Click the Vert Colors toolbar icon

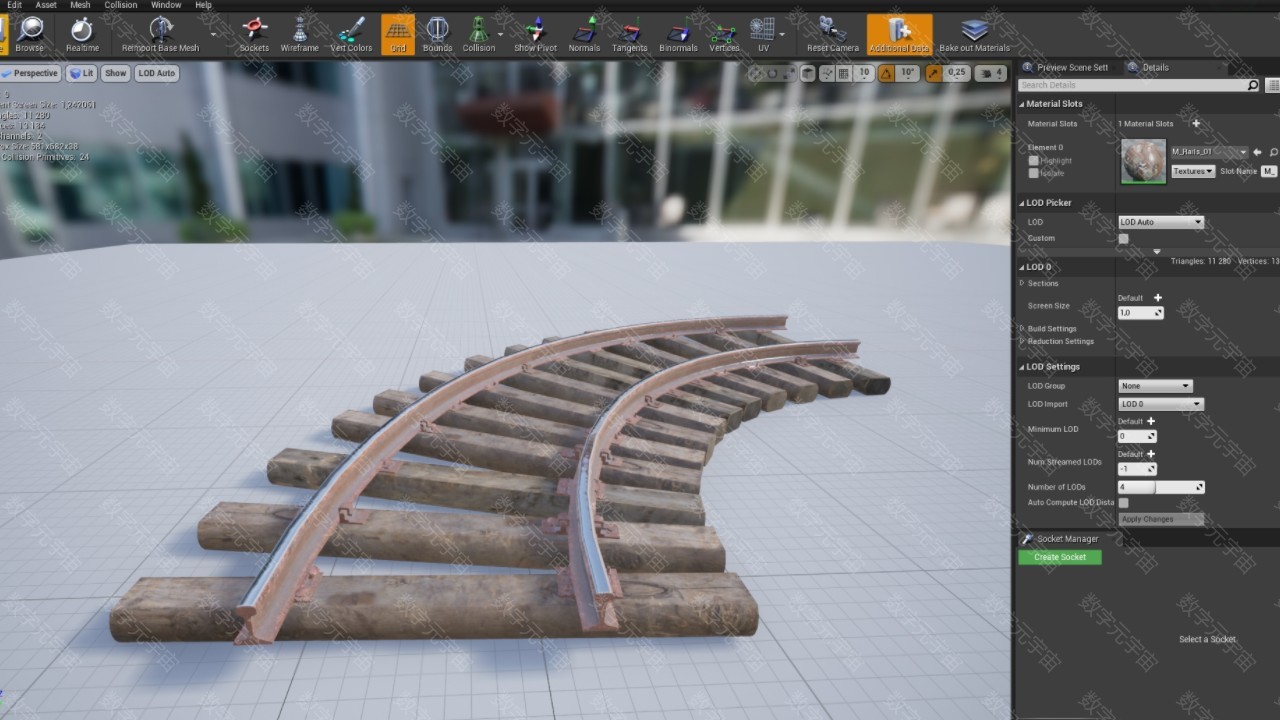click(x=351, y=33)
